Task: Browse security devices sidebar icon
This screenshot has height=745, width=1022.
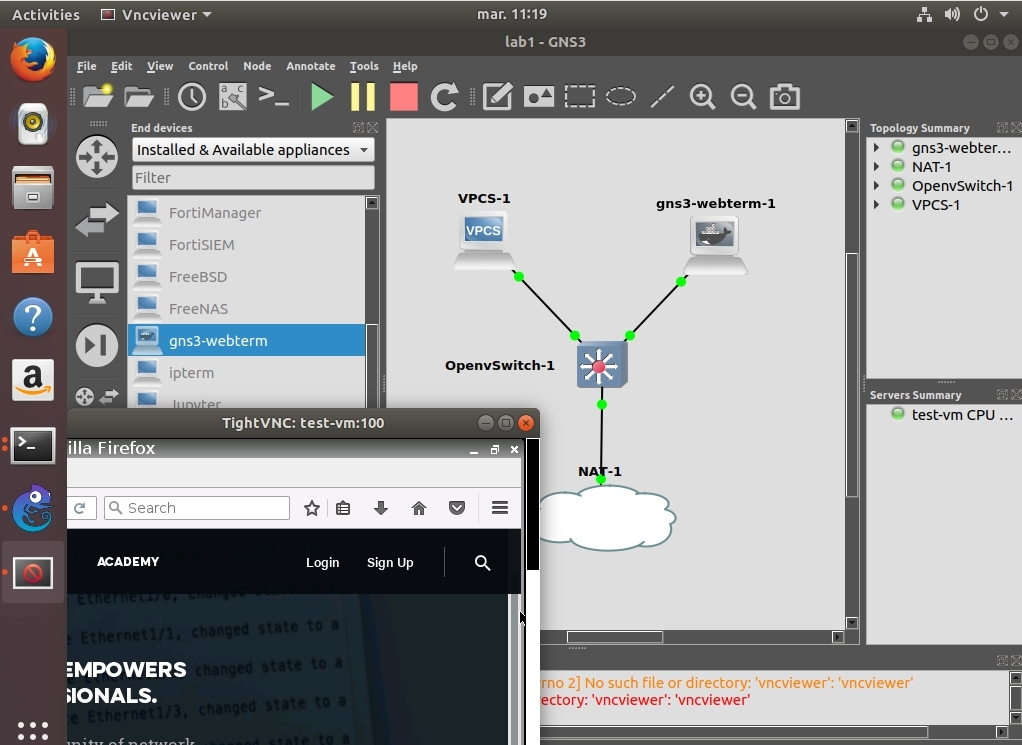Action: tap(97, 345)
